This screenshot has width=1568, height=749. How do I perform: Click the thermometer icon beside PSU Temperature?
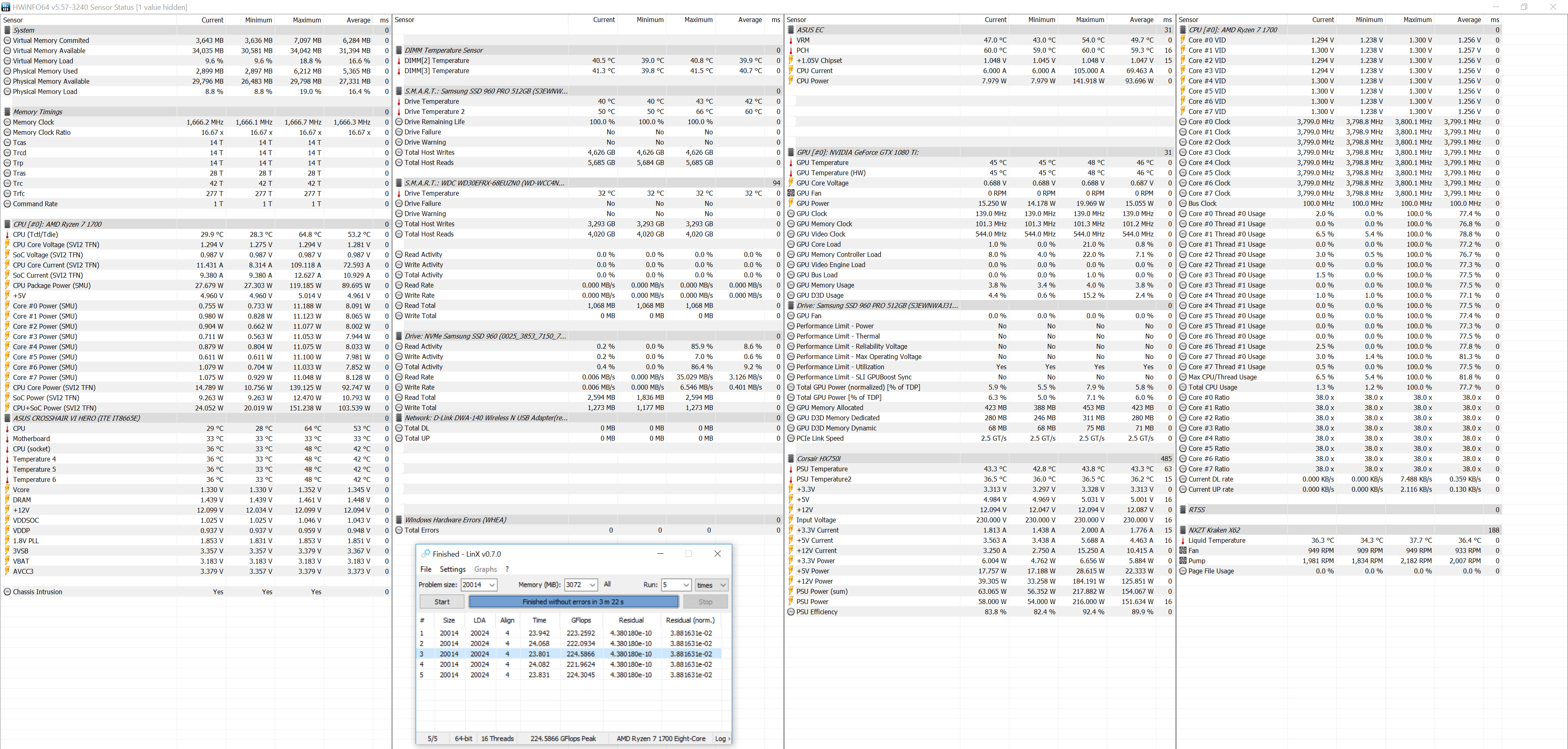tap(791, 469)
